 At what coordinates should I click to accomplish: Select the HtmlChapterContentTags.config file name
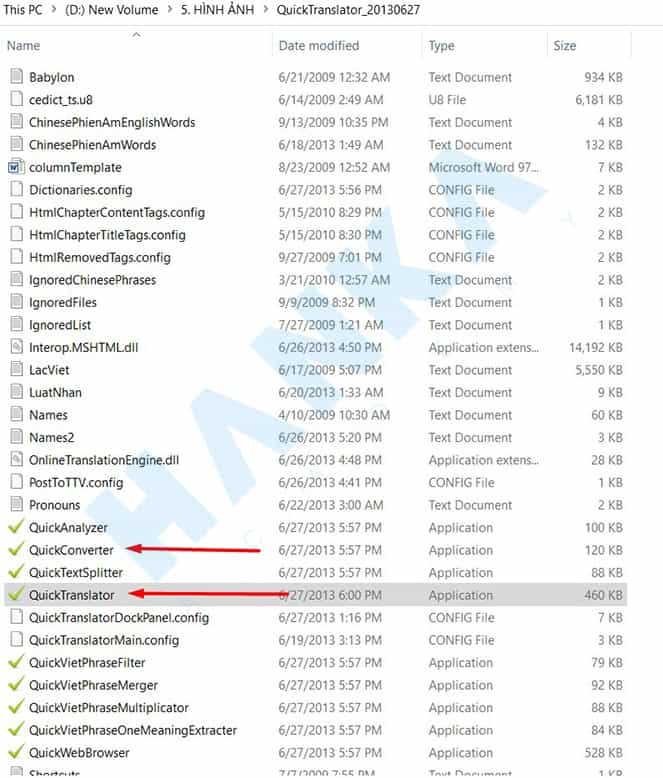point(117,212)
